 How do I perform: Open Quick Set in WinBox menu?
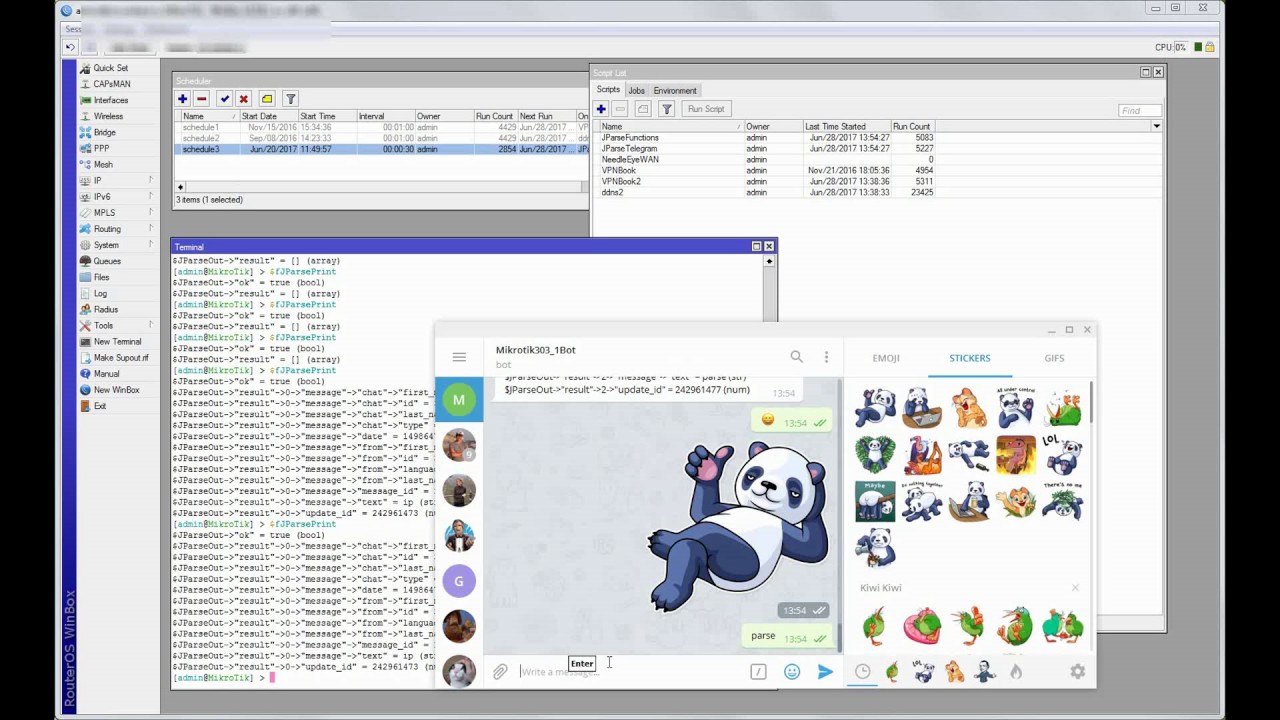(110, 68)
